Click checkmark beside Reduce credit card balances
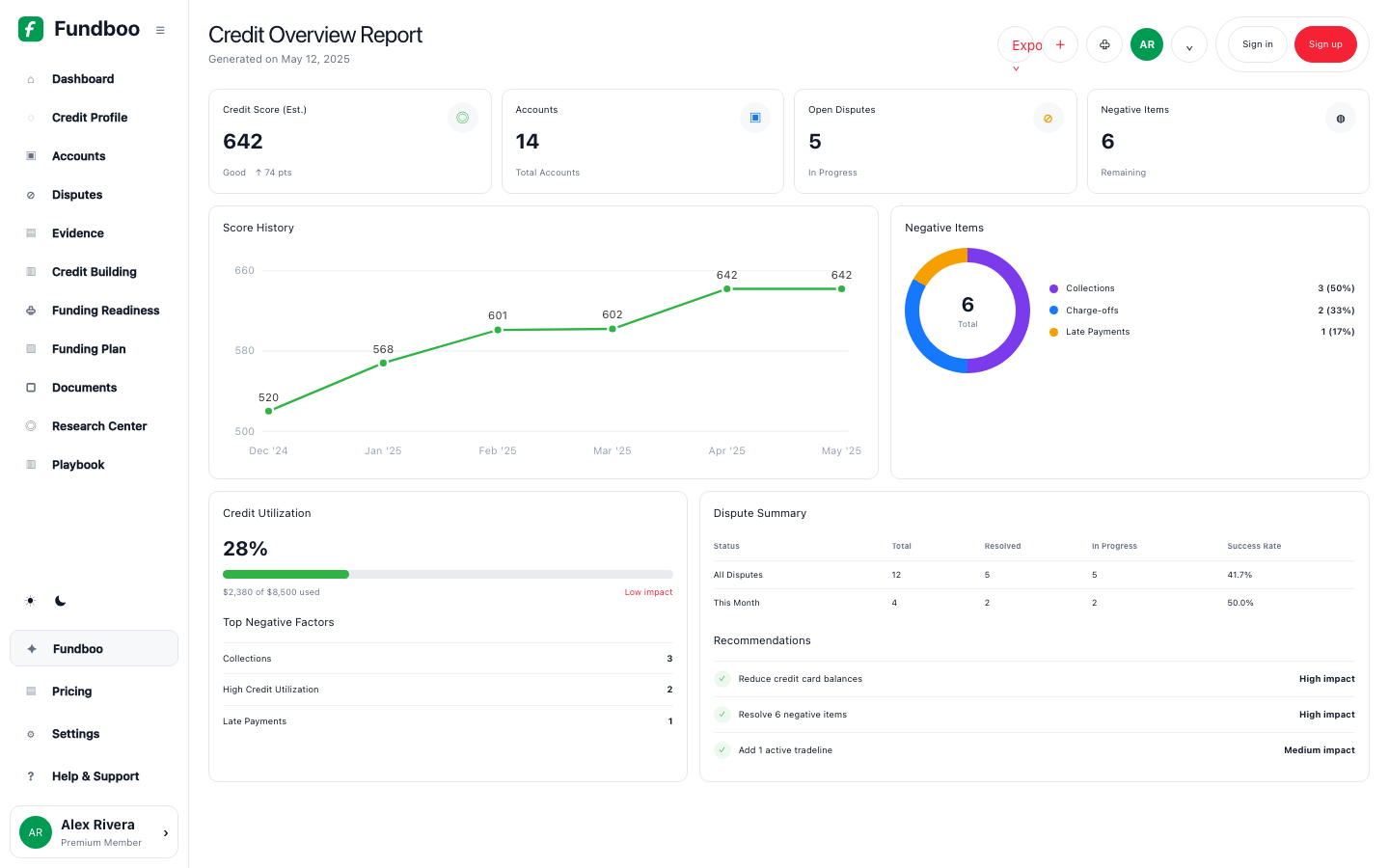 [722, 679]
